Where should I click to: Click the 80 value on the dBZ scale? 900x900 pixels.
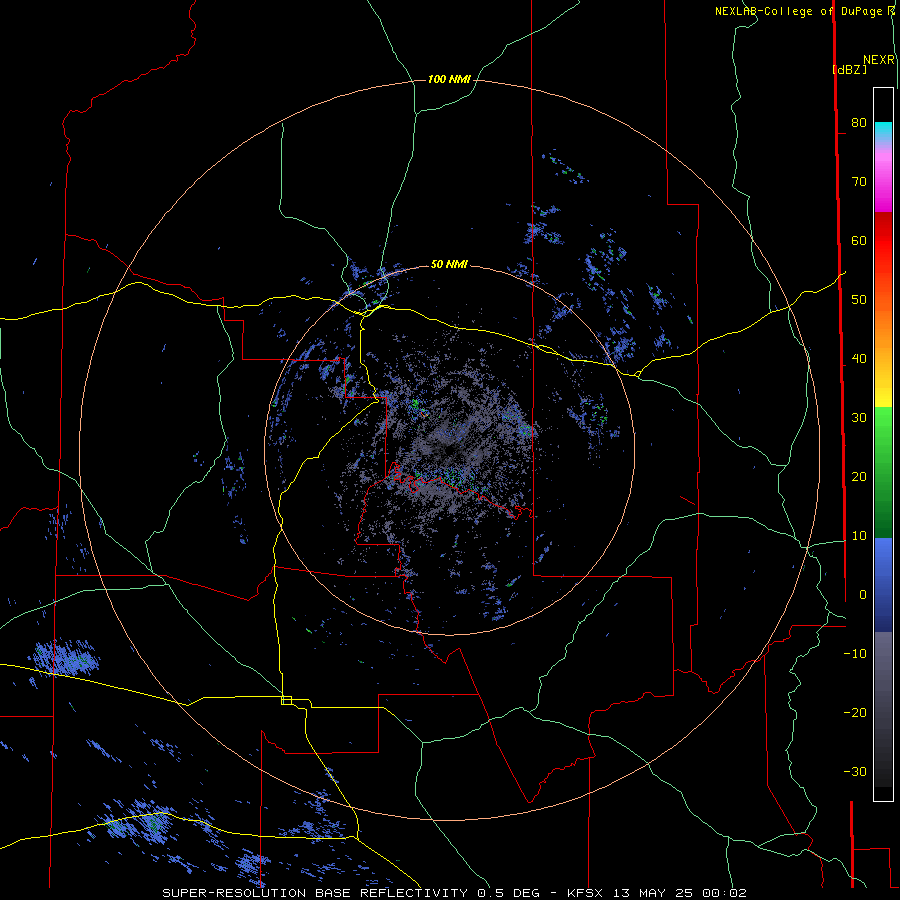pyautogui.click(x=859, y=123)
